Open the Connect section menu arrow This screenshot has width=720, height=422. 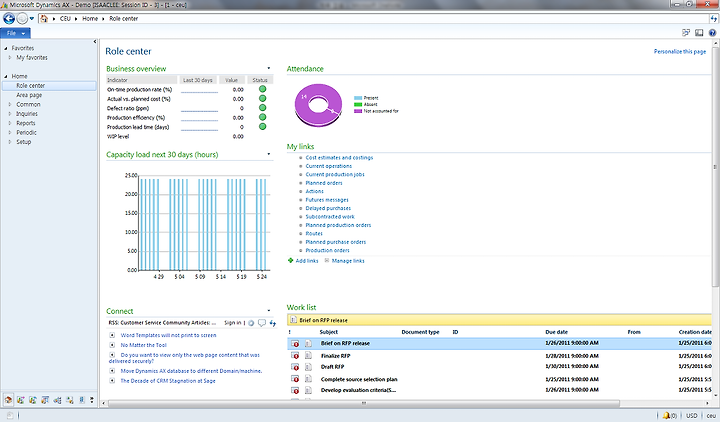(x=269, y=310)
